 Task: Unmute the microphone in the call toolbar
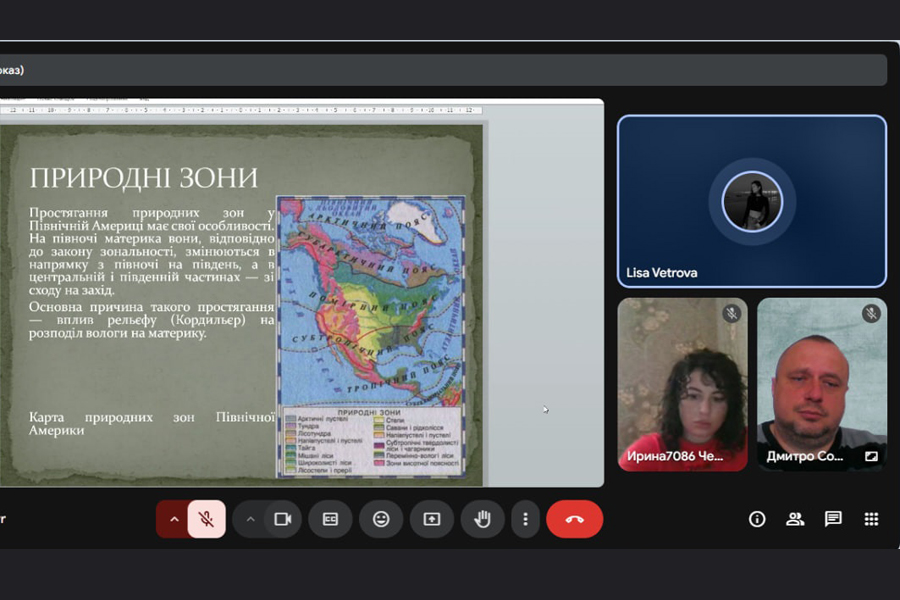[x=206, y=519]
